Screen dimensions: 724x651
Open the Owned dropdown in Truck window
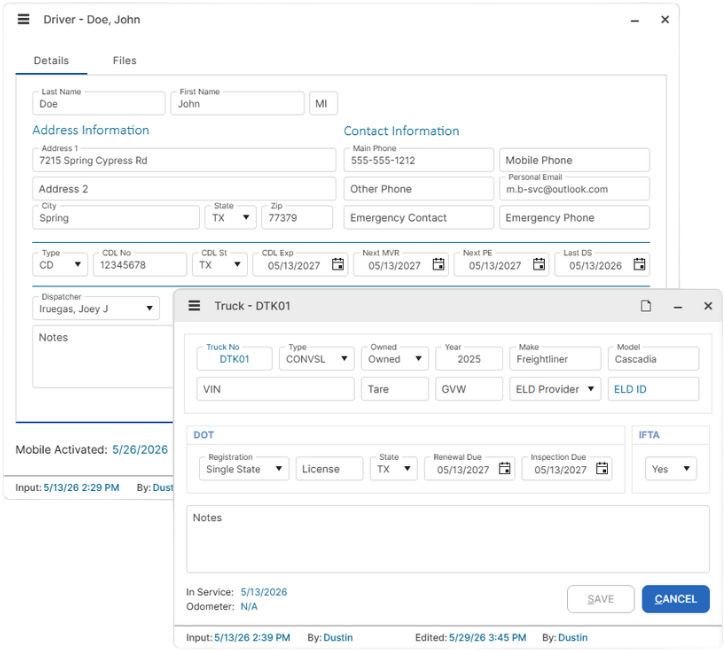coord(395,359)
